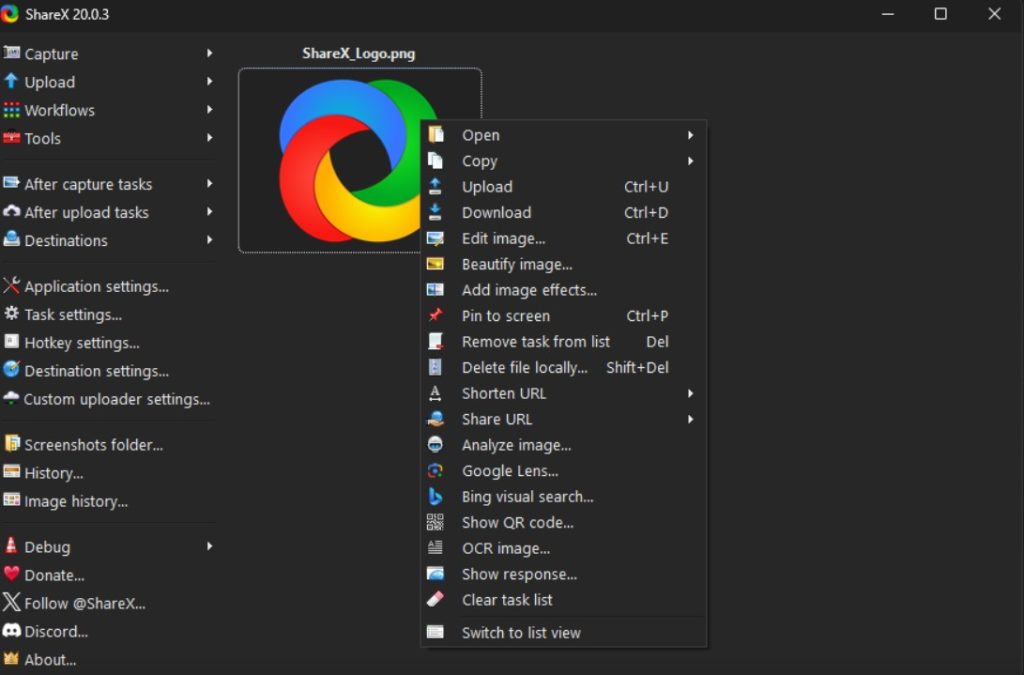Click the Beautify image yellow icon
The image size is (1024, 675).
(x=435, y=264)
